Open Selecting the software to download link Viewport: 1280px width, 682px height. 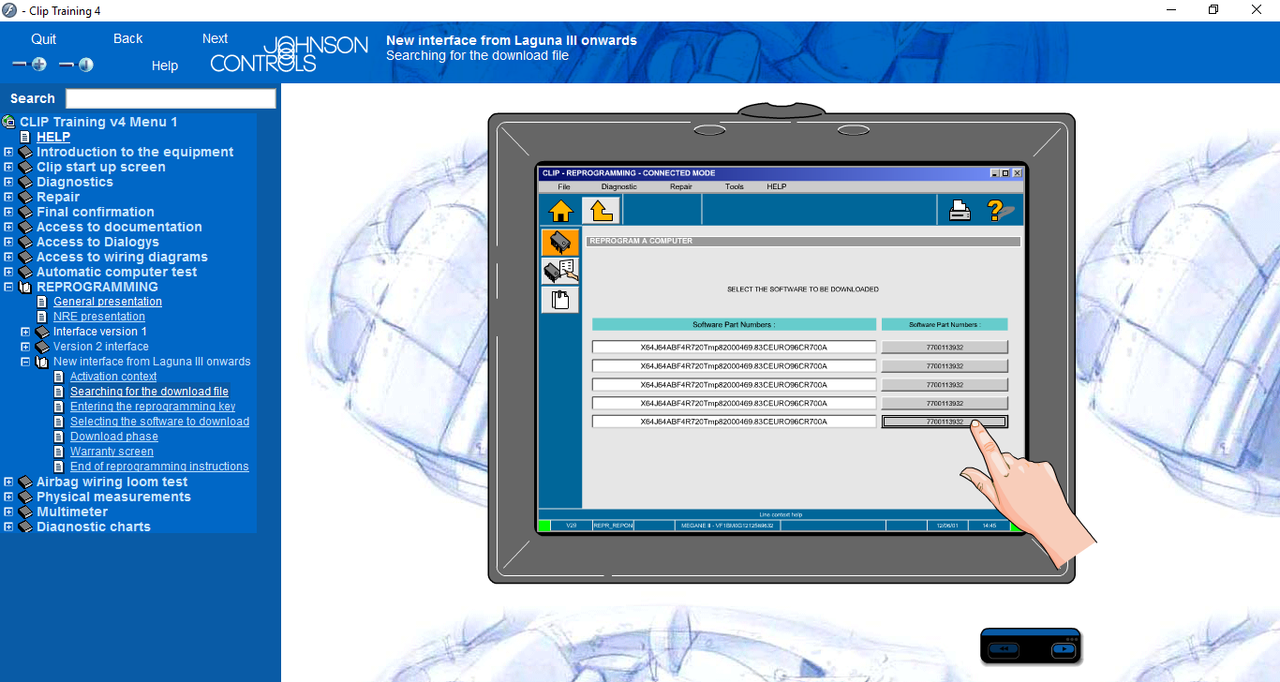point(160,422)
